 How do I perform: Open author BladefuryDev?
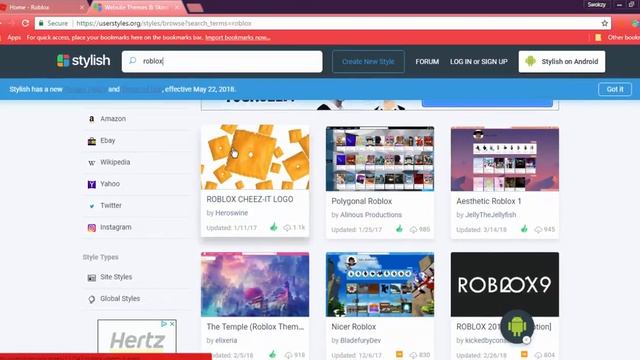360,340
